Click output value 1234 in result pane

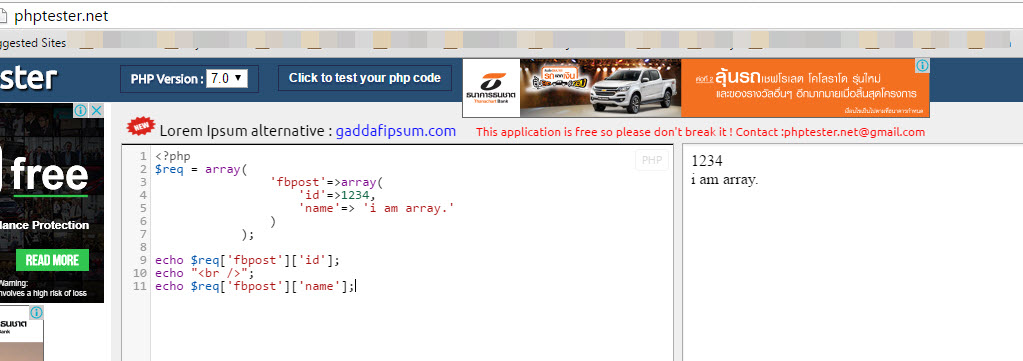pyautogui.click(x=707, y=161)
